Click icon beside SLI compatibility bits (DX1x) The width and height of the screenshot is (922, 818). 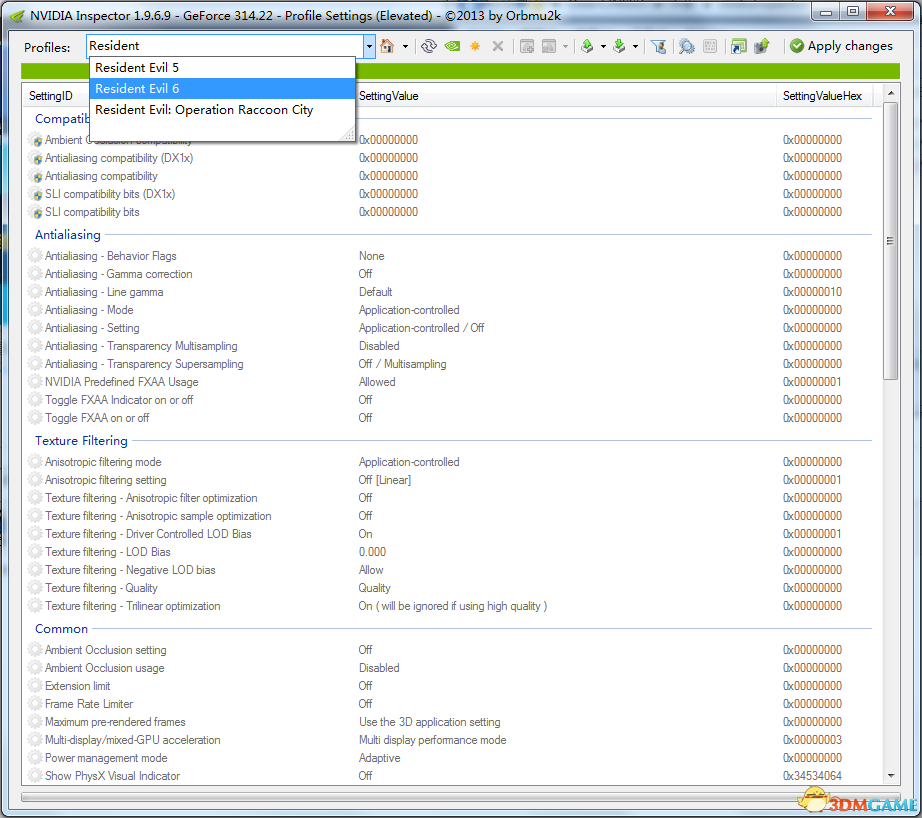[36, 194]
